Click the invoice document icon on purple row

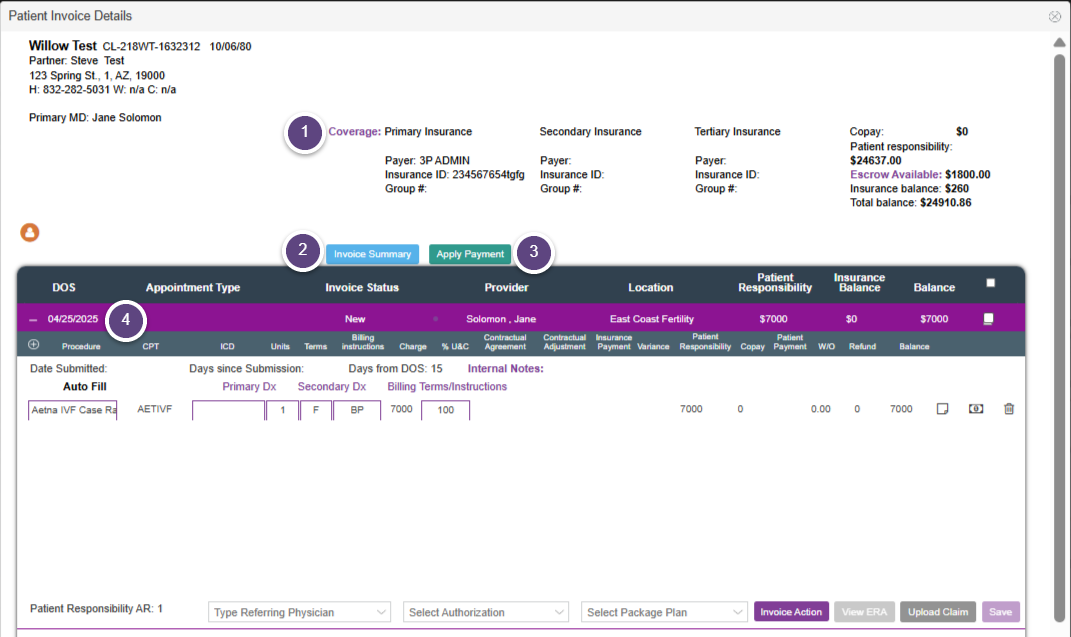(x=988, y=319)
